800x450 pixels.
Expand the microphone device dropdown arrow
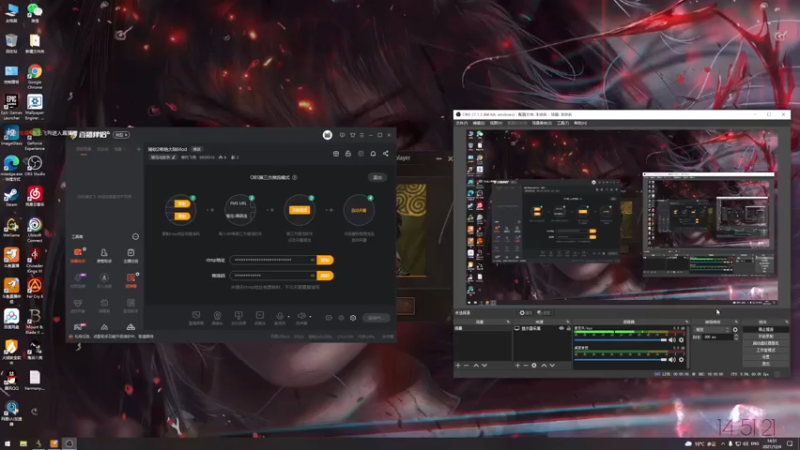click(288, 316)
